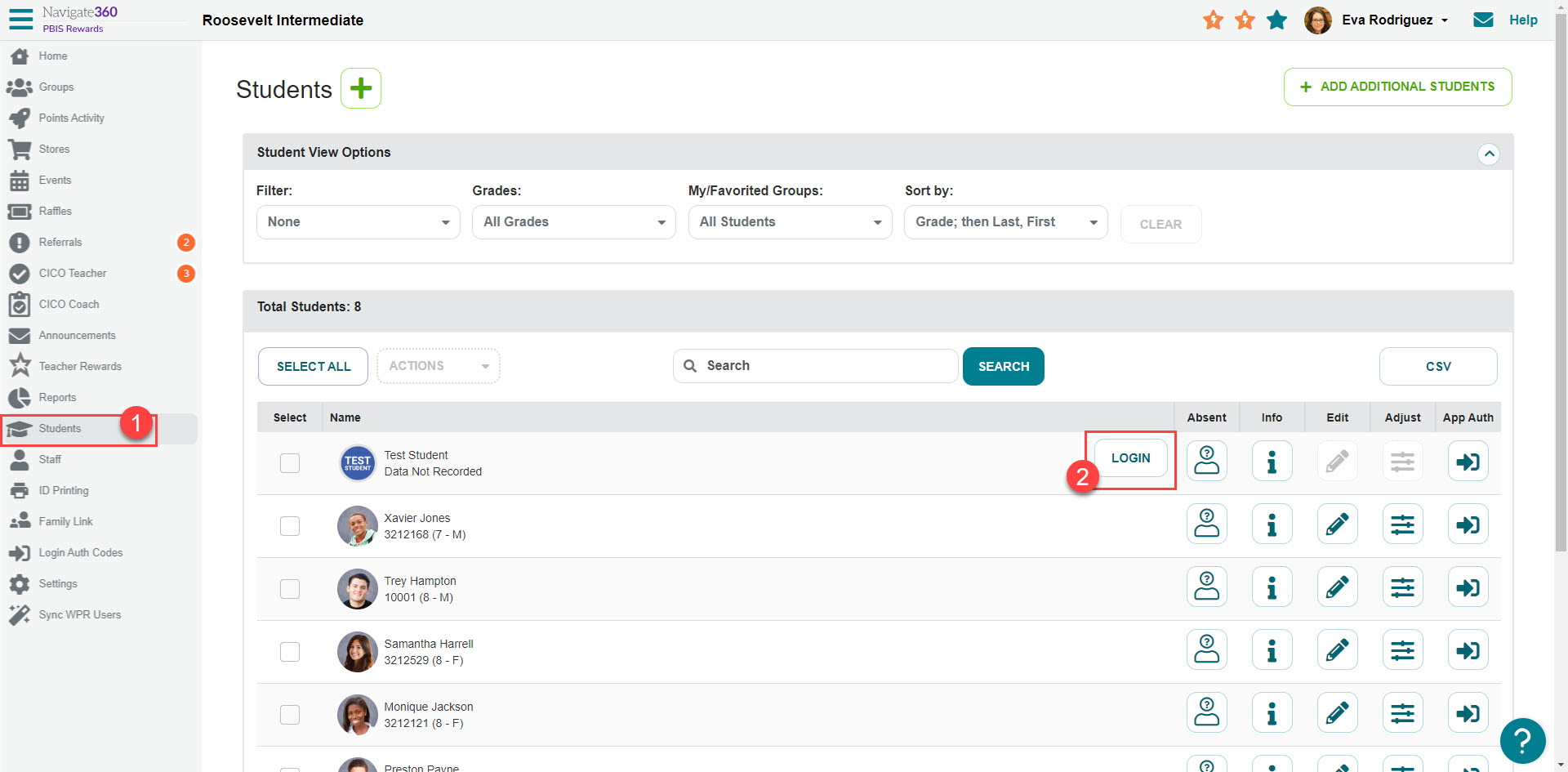
Task: Select the Test Student checkbox
Action: (290, 463)
